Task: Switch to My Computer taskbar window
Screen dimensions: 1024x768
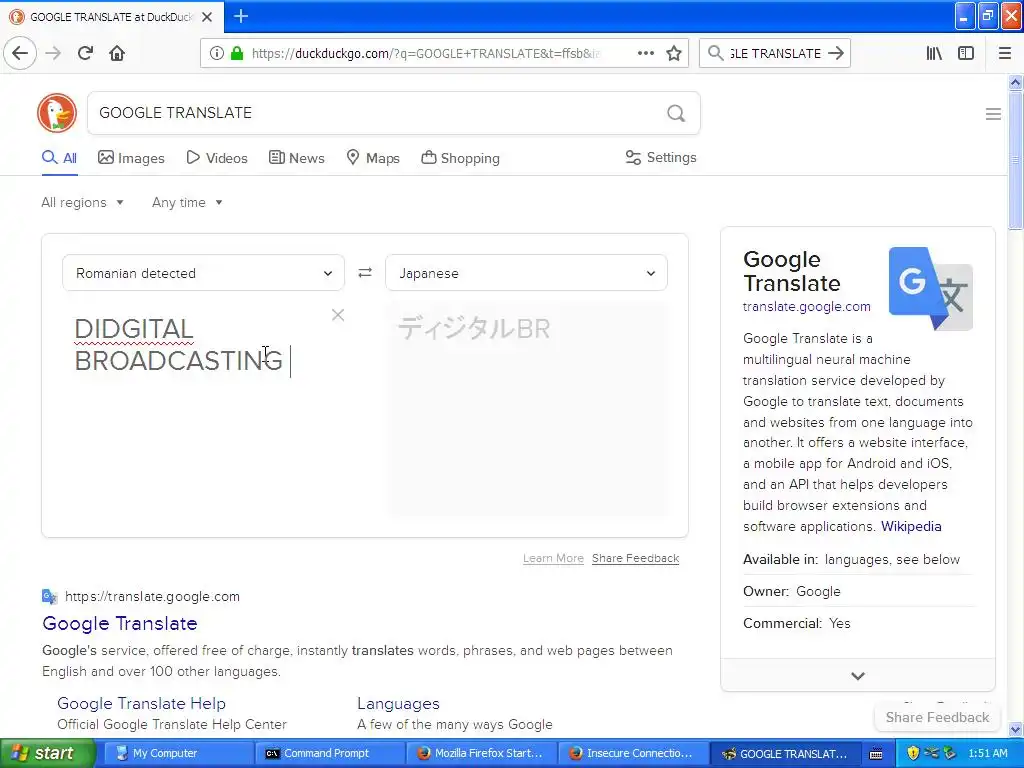Action: coord(178,753)
